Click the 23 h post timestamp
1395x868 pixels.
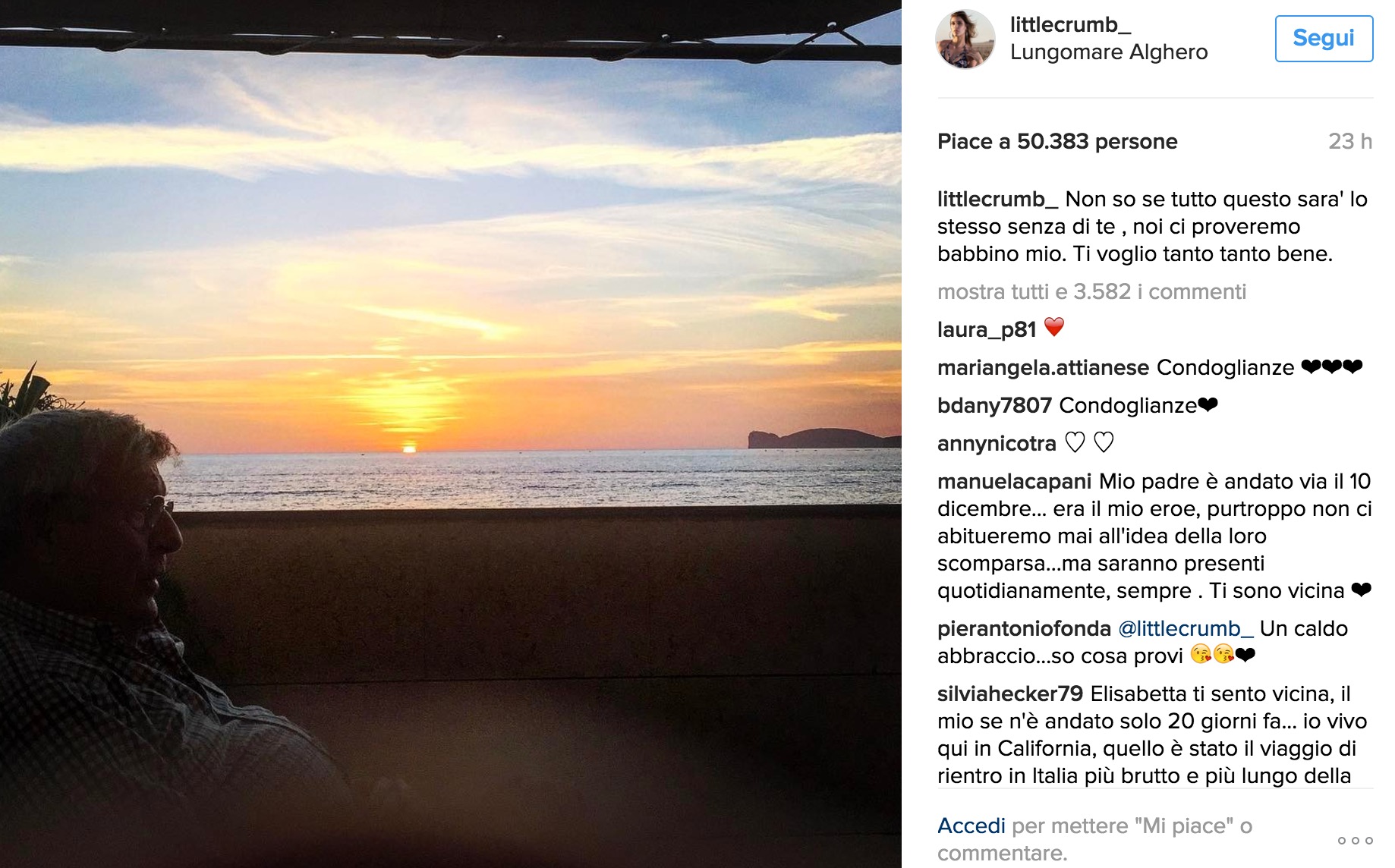coord(1349,141)
